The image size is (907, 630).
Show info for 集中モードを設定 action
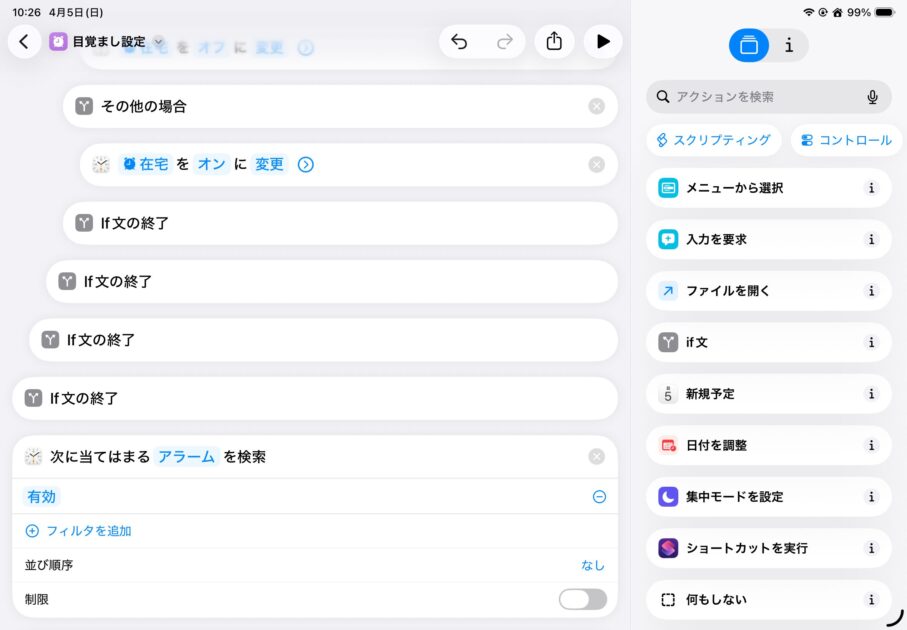[x=871, y=497]
